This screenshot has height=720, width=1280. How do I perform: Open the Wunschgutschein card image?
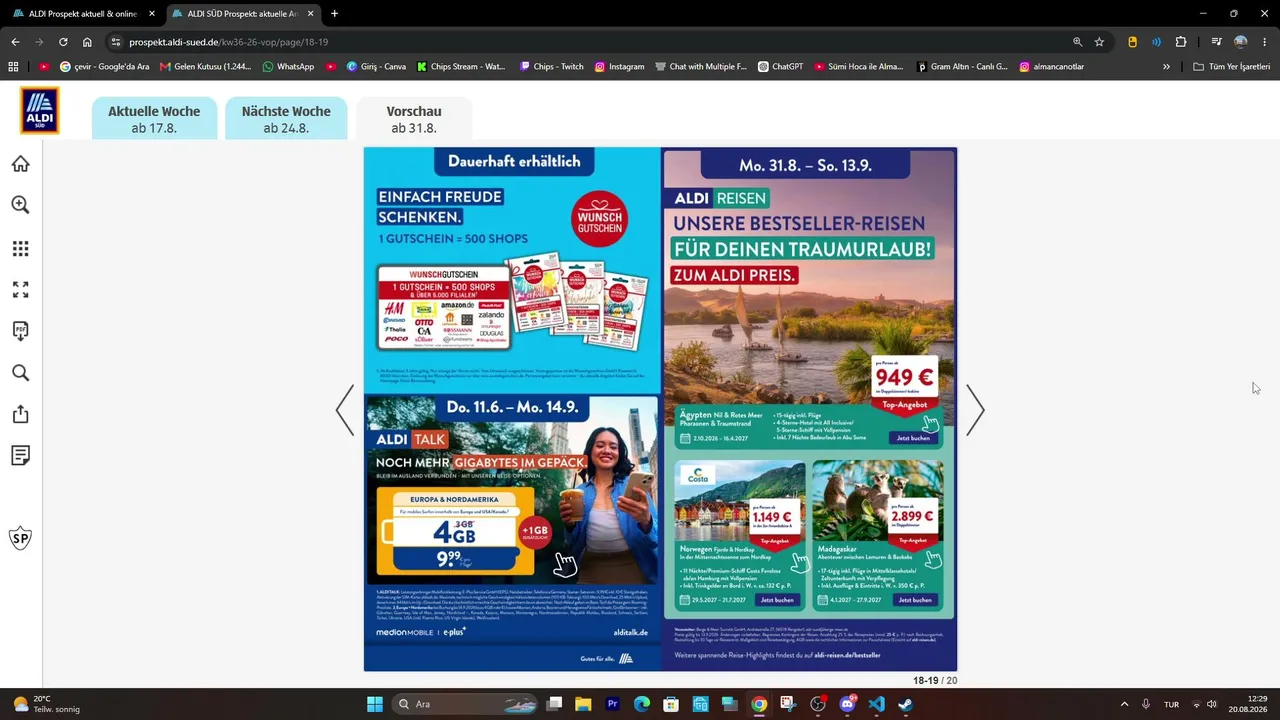[444, 308]
